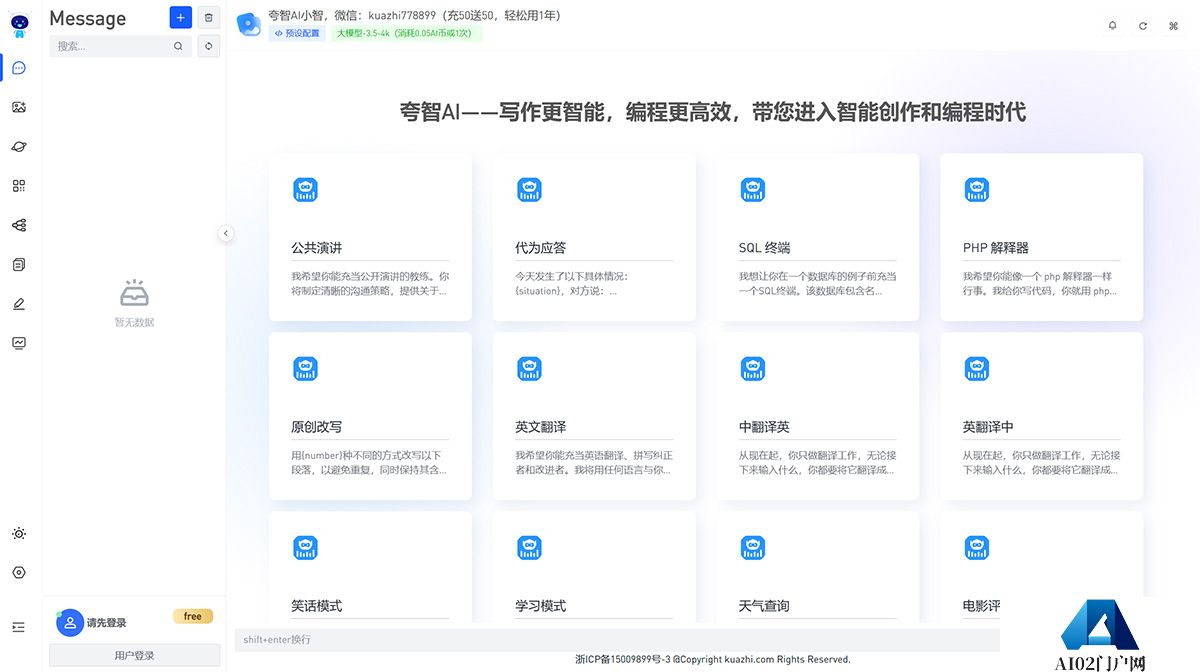Open the documents sidebar icon
The height and width of the screenshot is (672, 1200).
coord(19,264)
